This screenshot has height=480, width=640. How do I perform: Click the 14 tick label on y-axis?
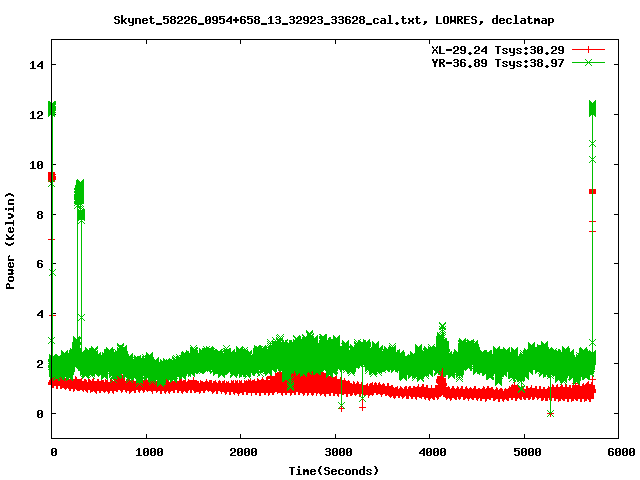(x=36, y=65)
